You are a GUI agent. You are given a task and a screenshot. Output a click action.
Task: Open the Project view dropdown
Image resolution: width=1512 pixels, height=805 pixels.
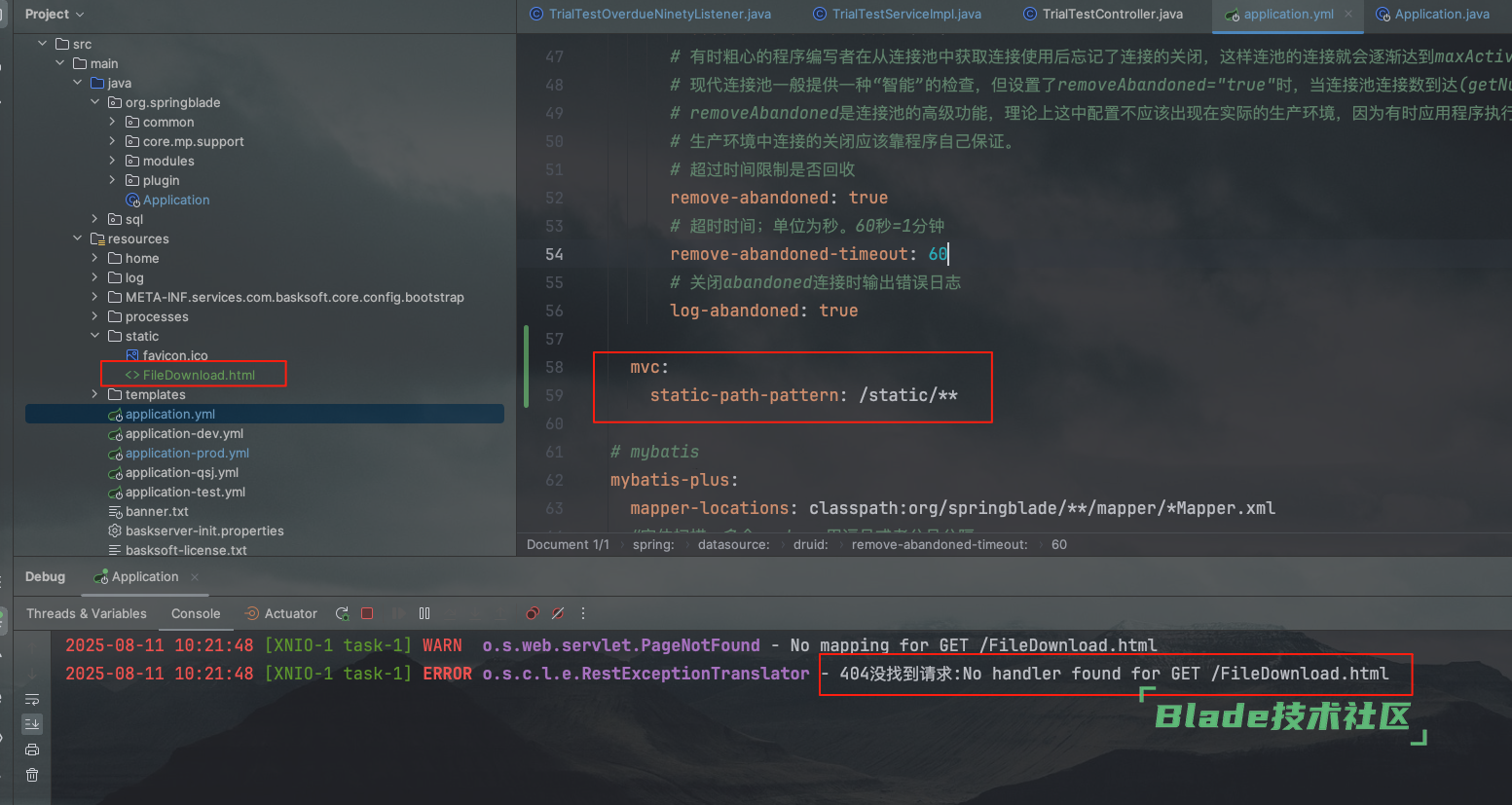(55, 14)
